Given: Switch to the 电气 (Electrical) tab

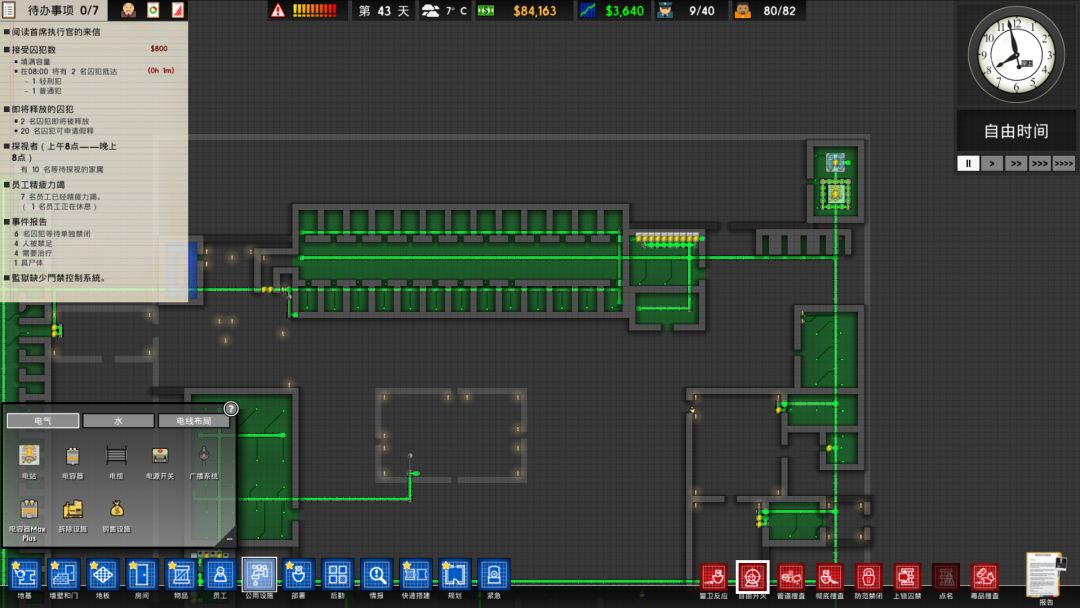Looking at the screenshot, I should pos(43,420).
